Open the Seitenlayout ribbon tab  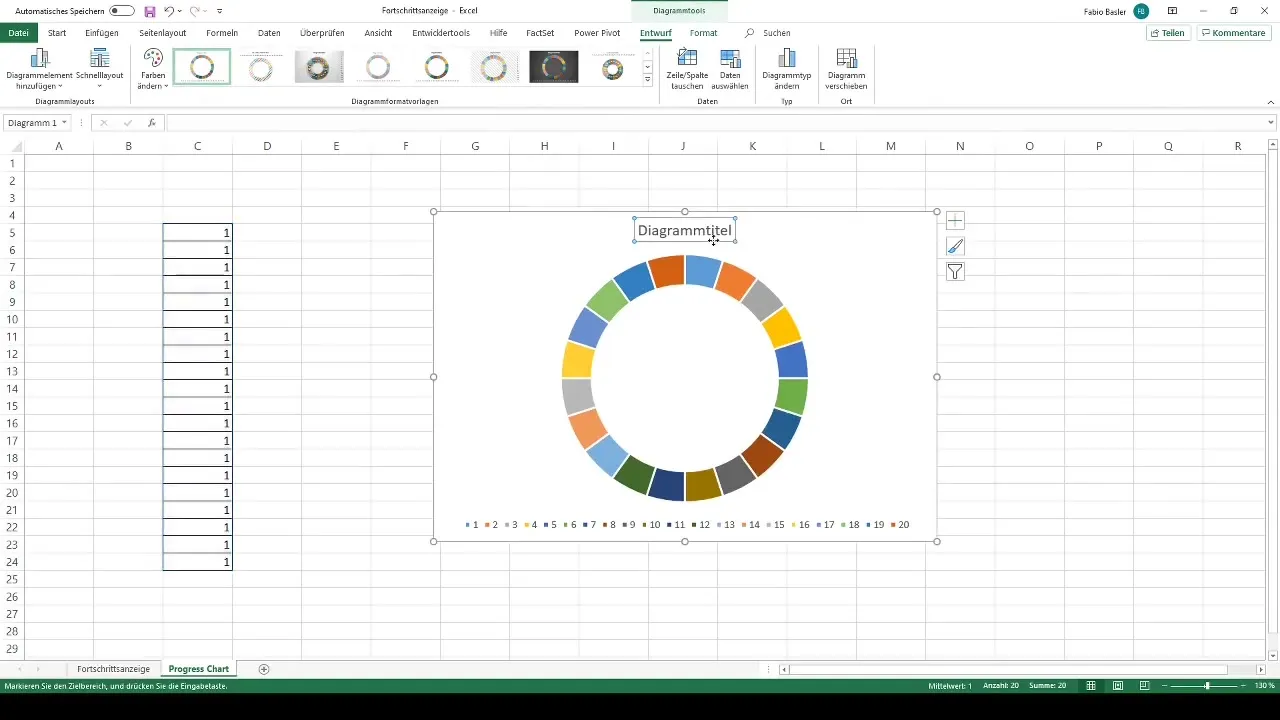point(162,33)
